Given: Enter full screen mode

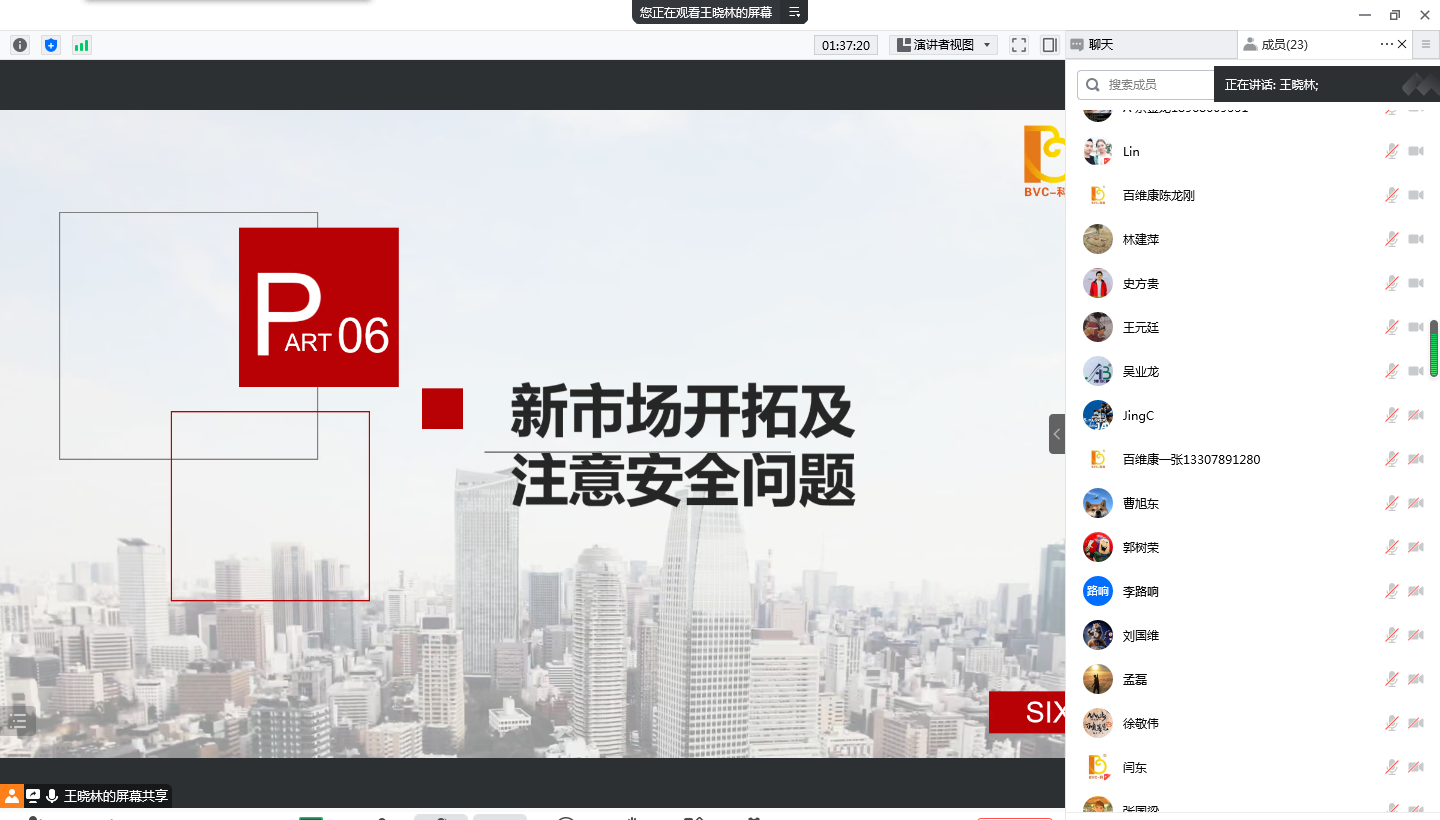Looking at the screenshot, I should [x=1018, y=45].
